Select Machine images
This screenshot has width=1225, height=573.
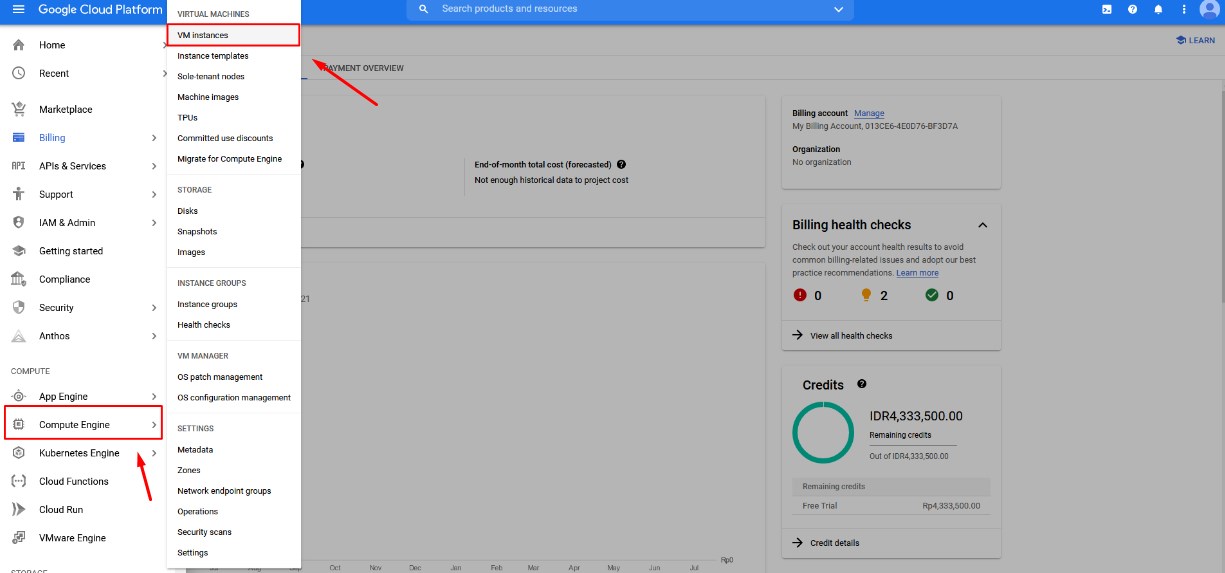pos(233,97)
